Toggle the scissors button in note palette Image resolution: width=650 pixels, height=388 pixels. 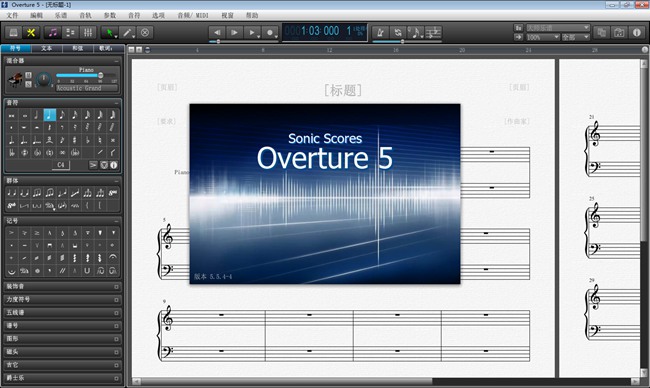coord(93,165)
